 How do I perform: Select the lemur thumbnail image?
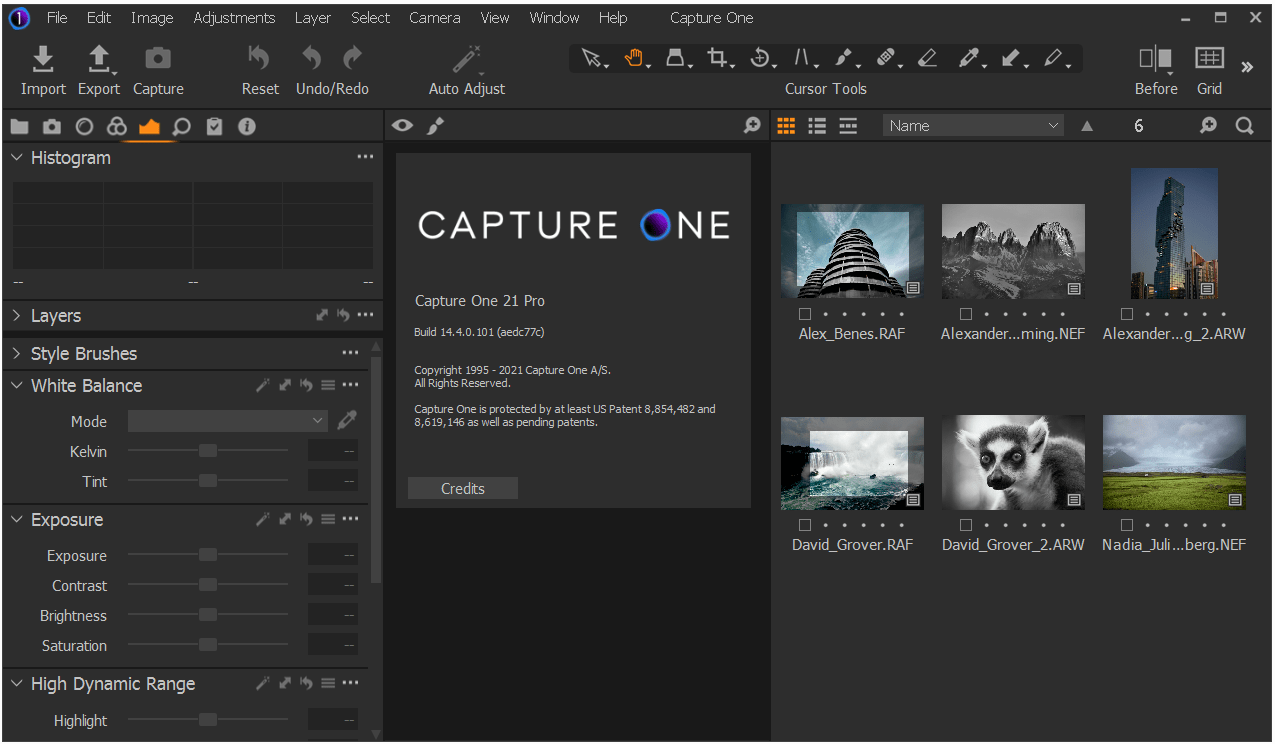pos(1013,463)
